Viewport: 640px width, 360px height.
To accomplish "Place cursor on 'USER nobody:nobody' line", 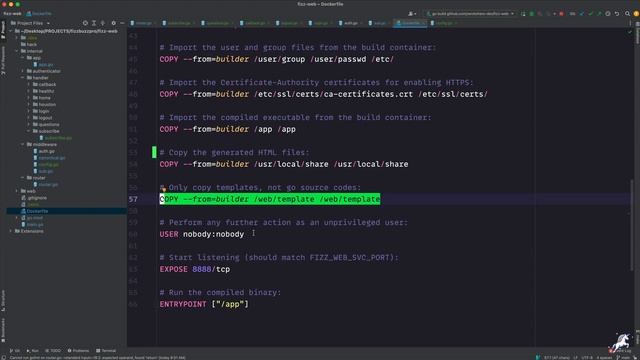I will (202, 234).
